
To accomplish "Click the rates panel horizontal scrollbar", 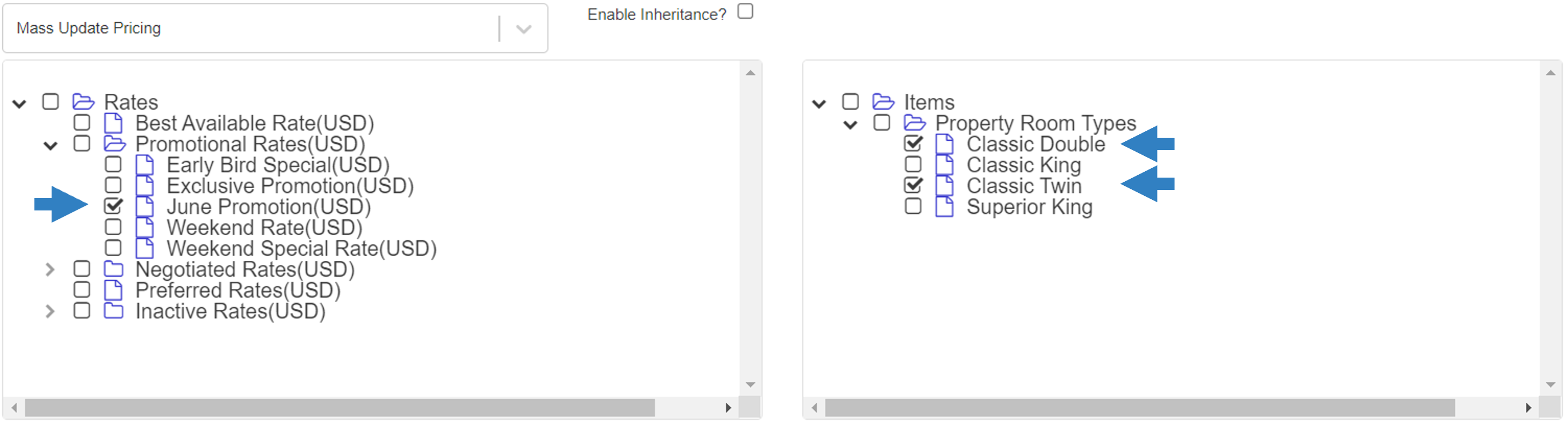I will tap(340, 408).
